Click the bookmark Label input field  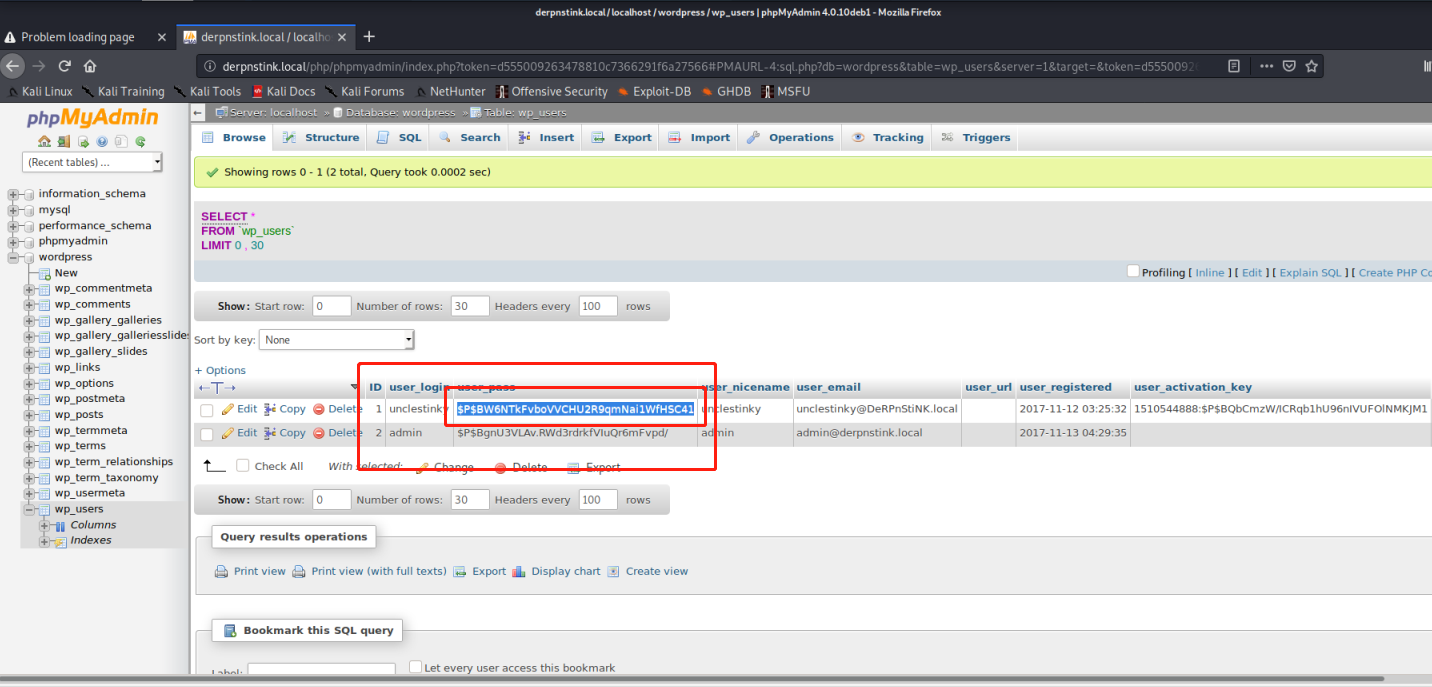click(x=321, y=670)
